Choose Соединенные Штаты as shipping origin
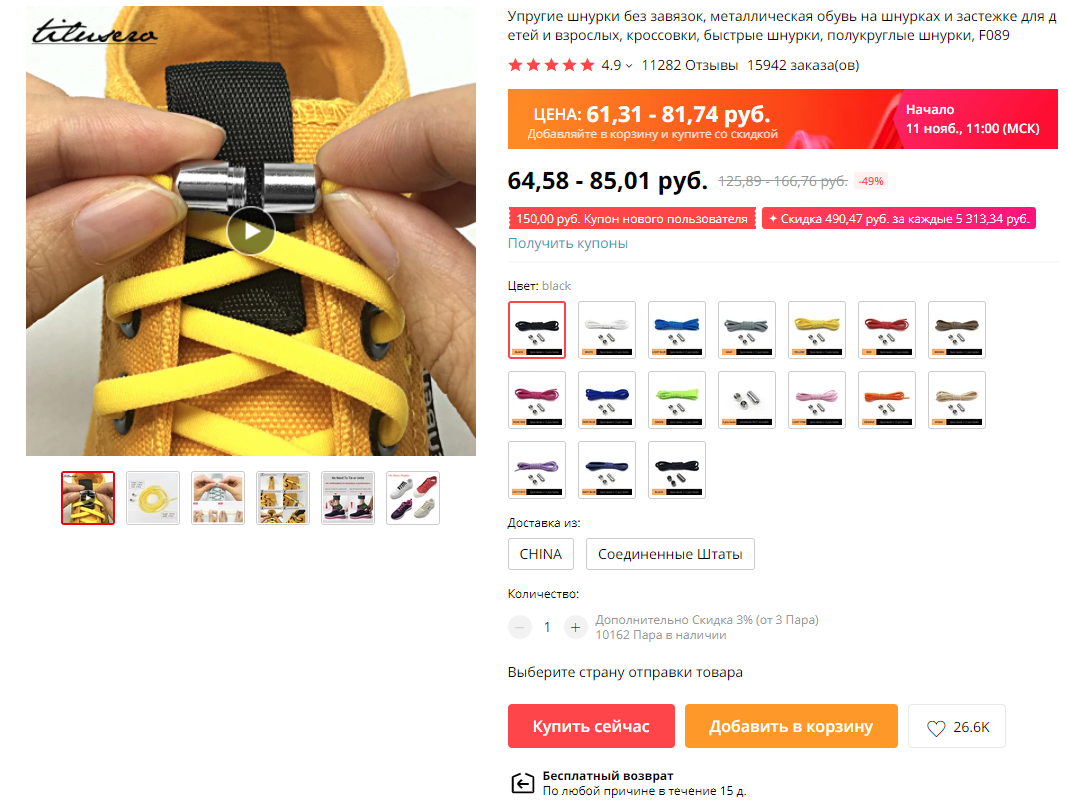 670,554
